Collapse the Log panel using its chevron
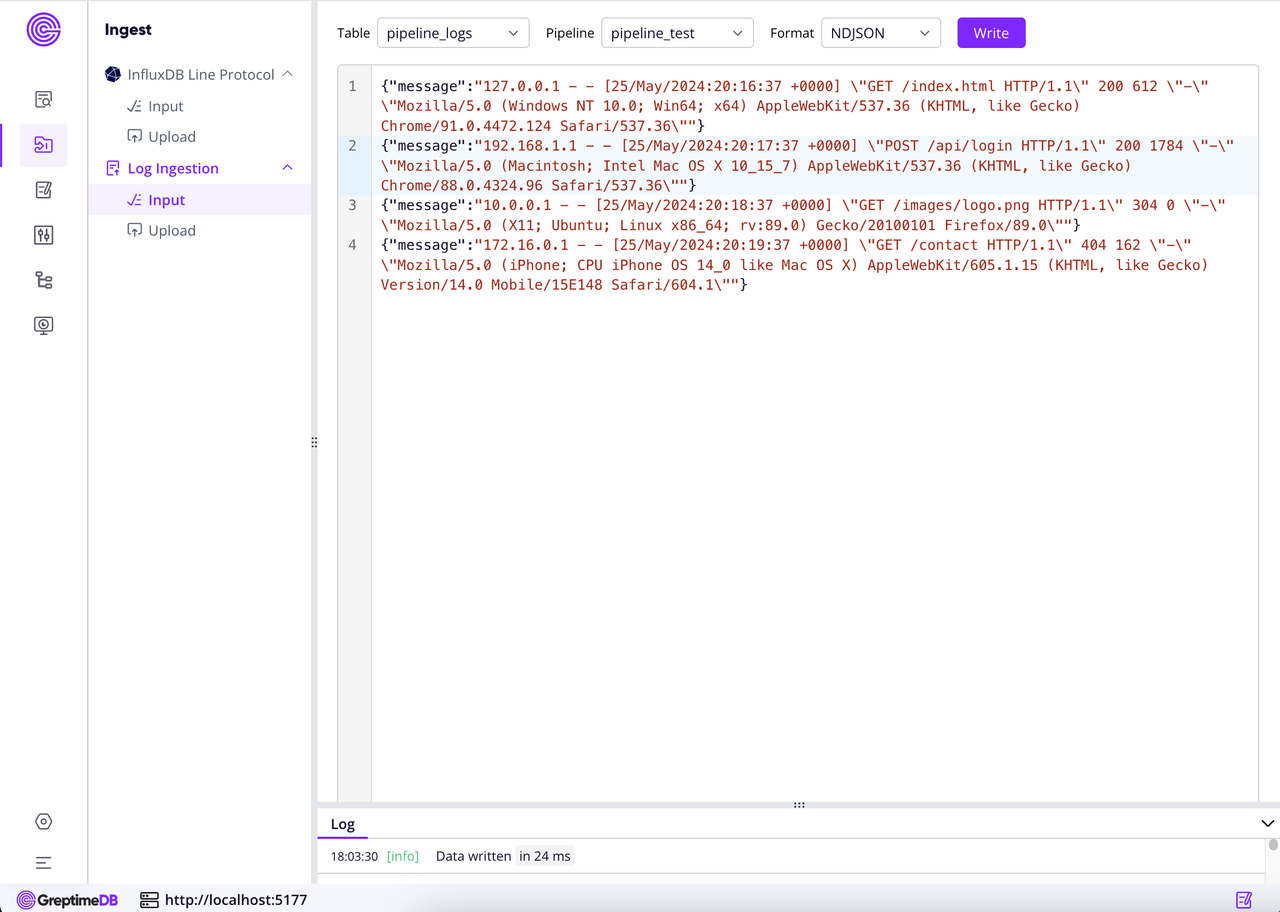The width and height of the screenshot is (1280, 912). (x=1266, y=823)
